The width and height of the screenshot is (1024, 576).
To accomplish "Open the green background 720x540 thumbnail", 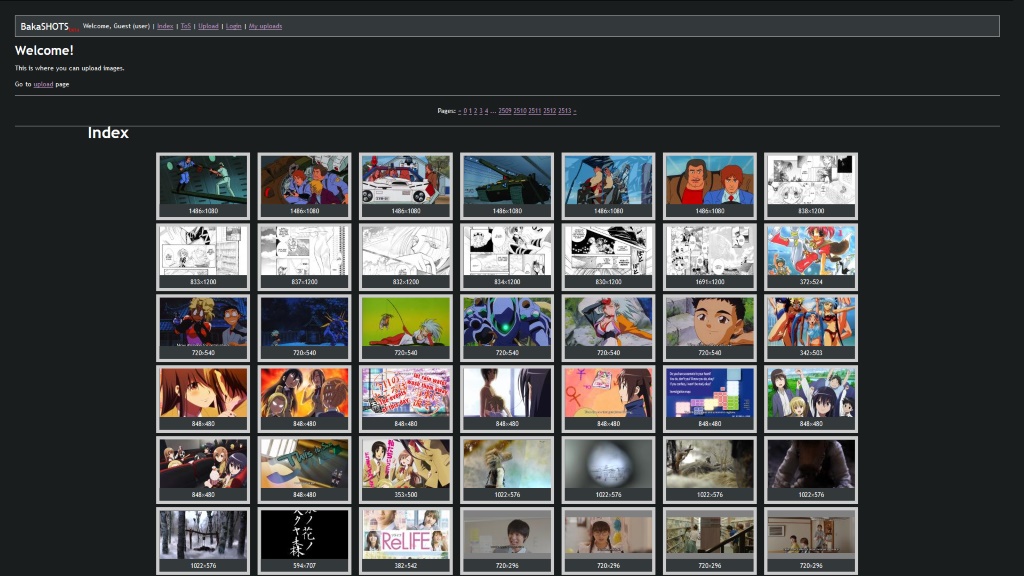I will (x=406, y=328).
